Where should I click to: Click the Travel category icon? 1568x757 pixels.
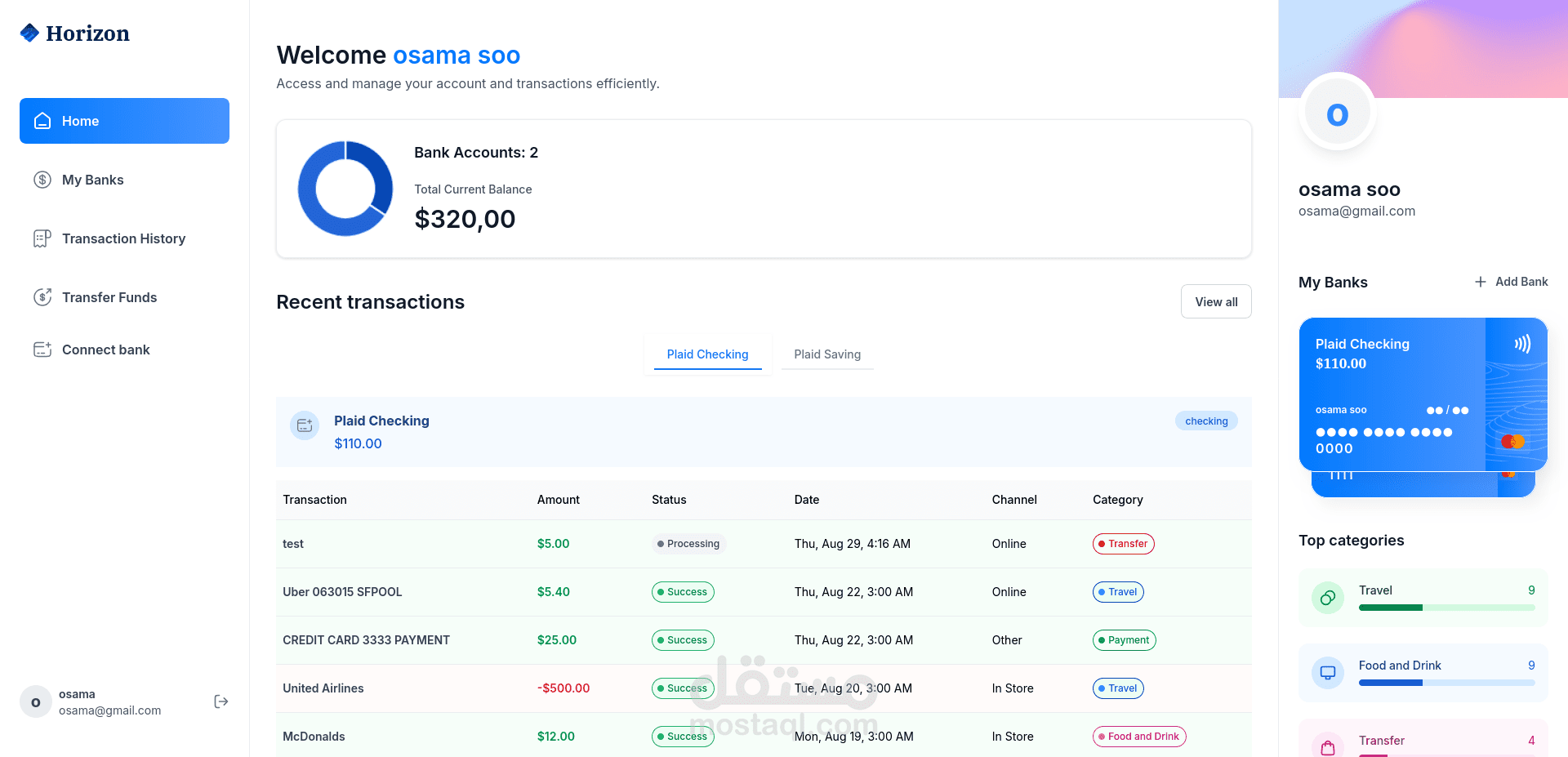click(x=1327, y=598)
